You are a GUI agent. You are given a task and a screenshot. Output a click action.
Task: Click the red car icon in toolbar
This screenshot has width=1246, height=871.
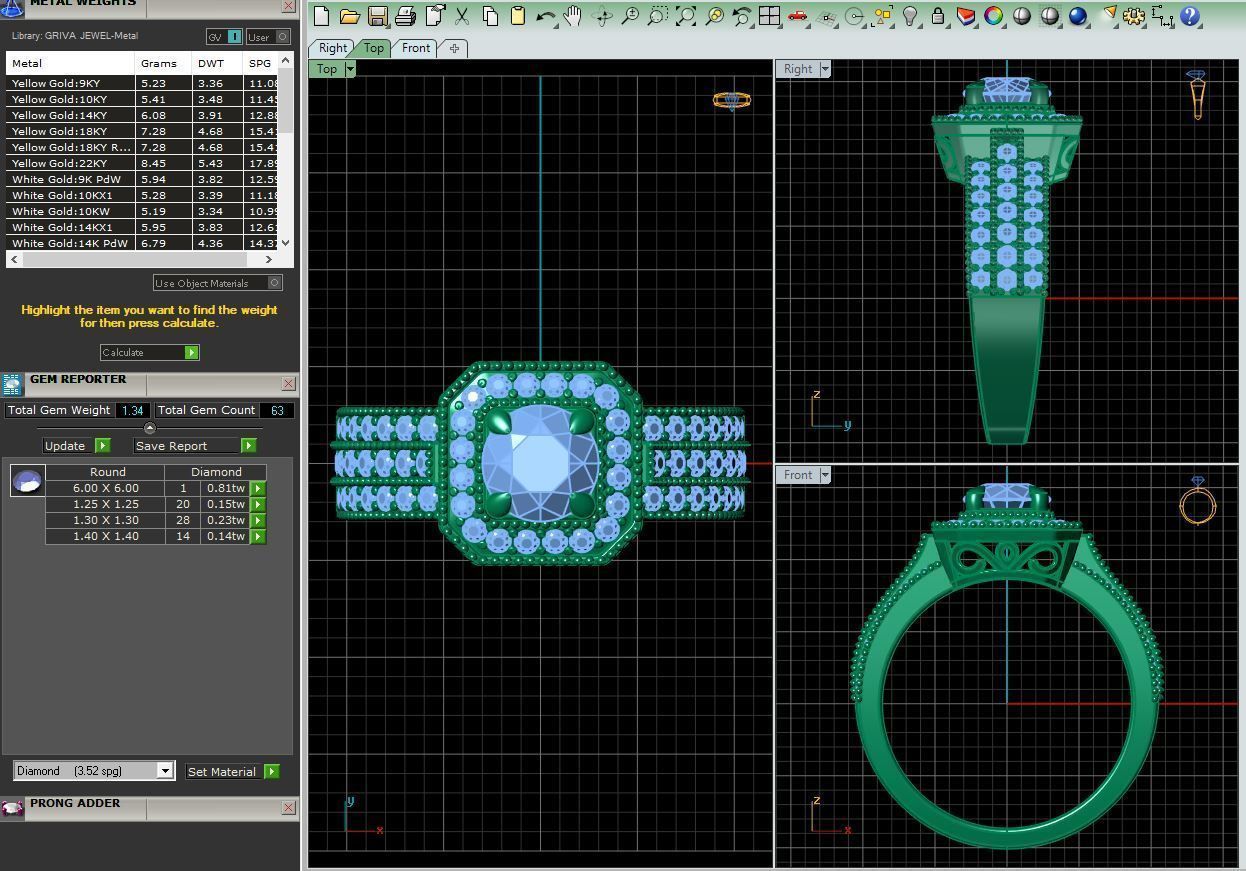coord(798,16)
